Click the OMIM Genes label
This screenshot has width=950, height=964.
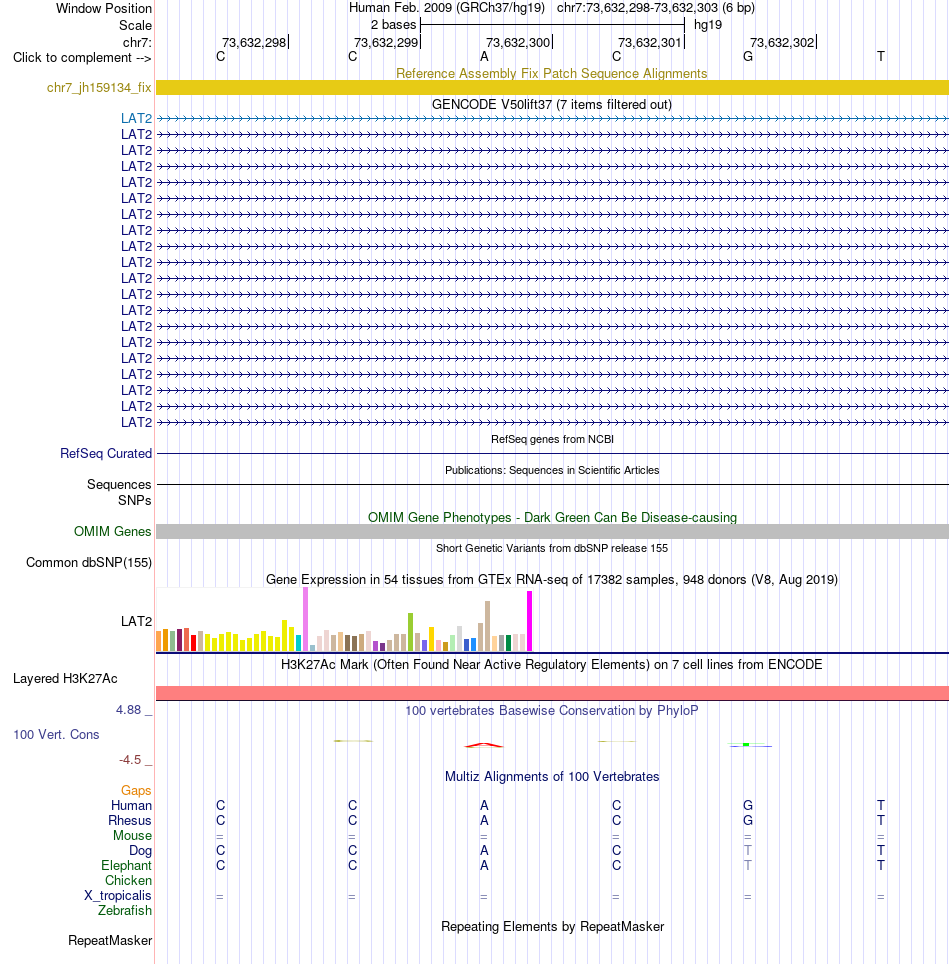113,531
